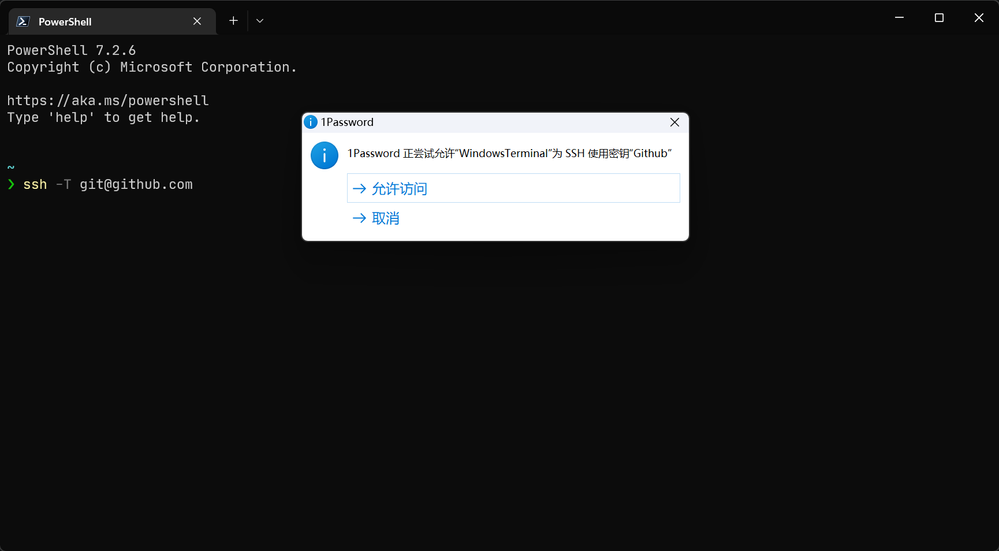
Task: Select the PowerShell tab title
Action: [65, 21]
